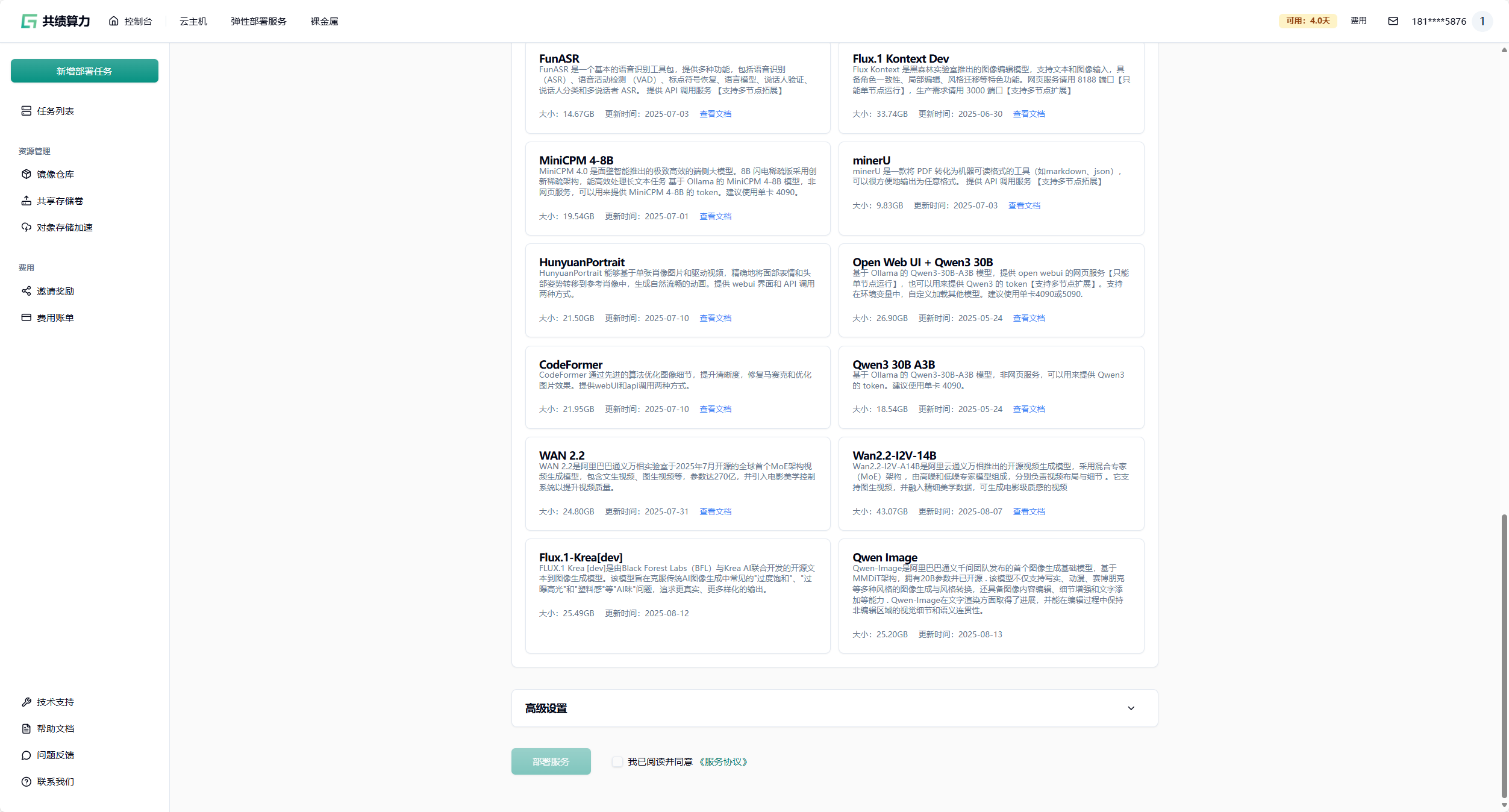
Task: Click the 费用账单 card icon
Action: [x=26, y=317]
